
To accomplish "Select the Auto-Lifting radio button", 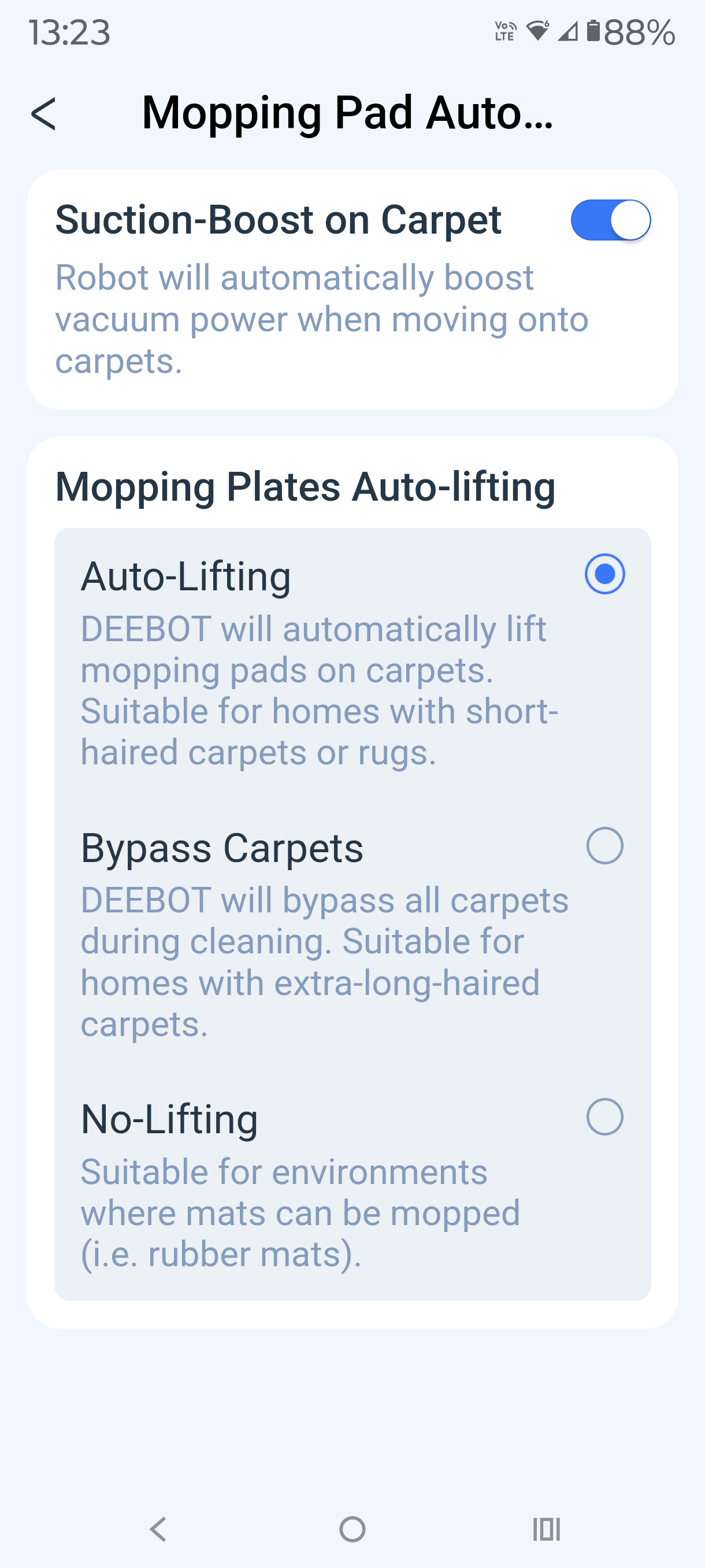I will [604, 574].
